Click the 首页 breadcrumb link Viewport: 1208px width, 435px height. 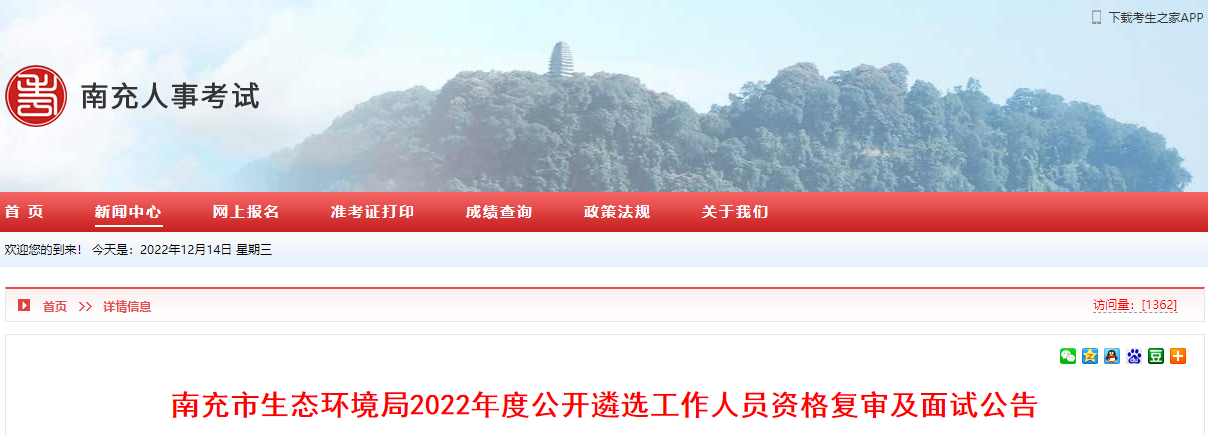55,307
